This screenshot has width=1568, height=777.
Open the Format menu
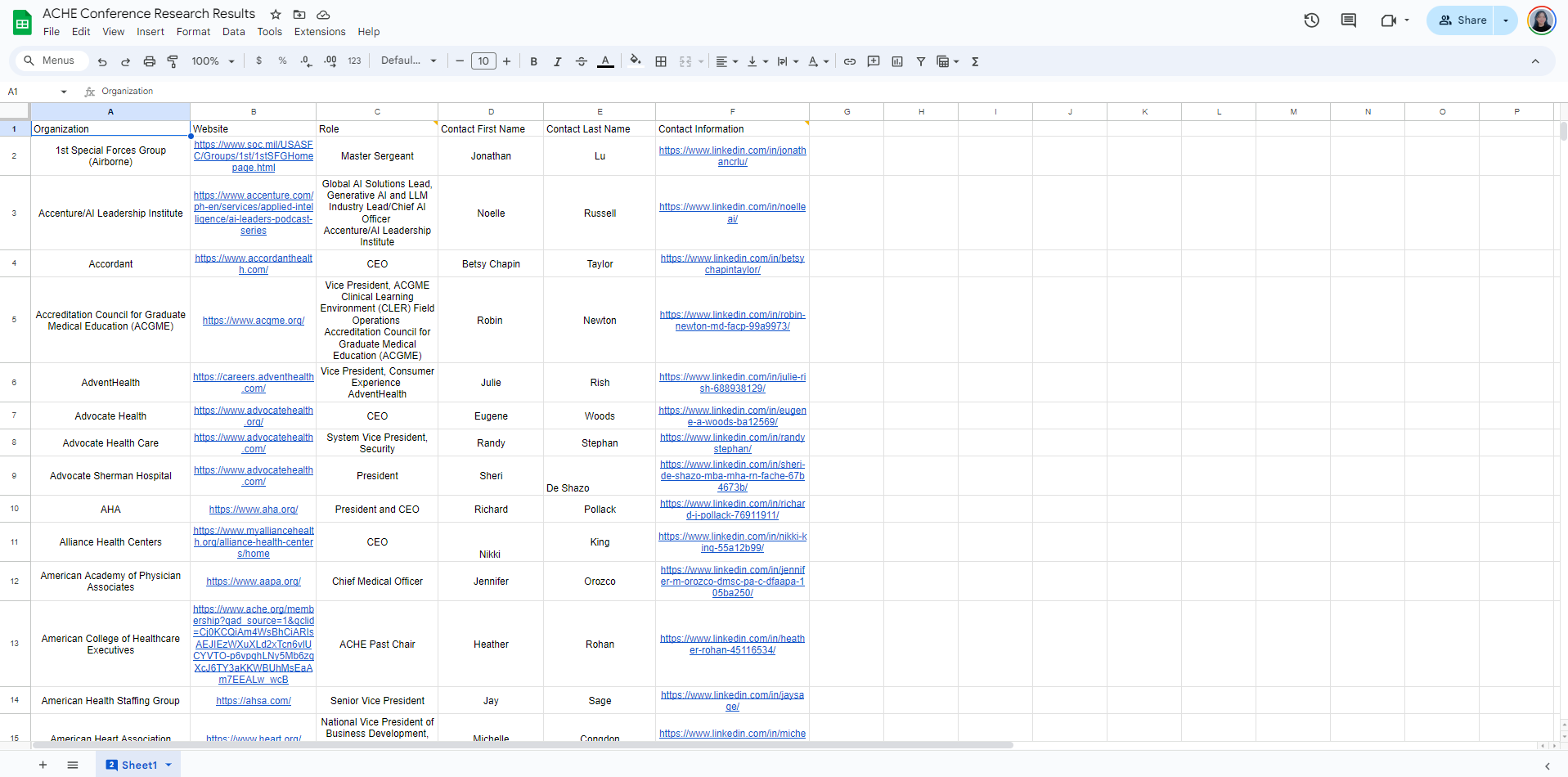(193, 32)
